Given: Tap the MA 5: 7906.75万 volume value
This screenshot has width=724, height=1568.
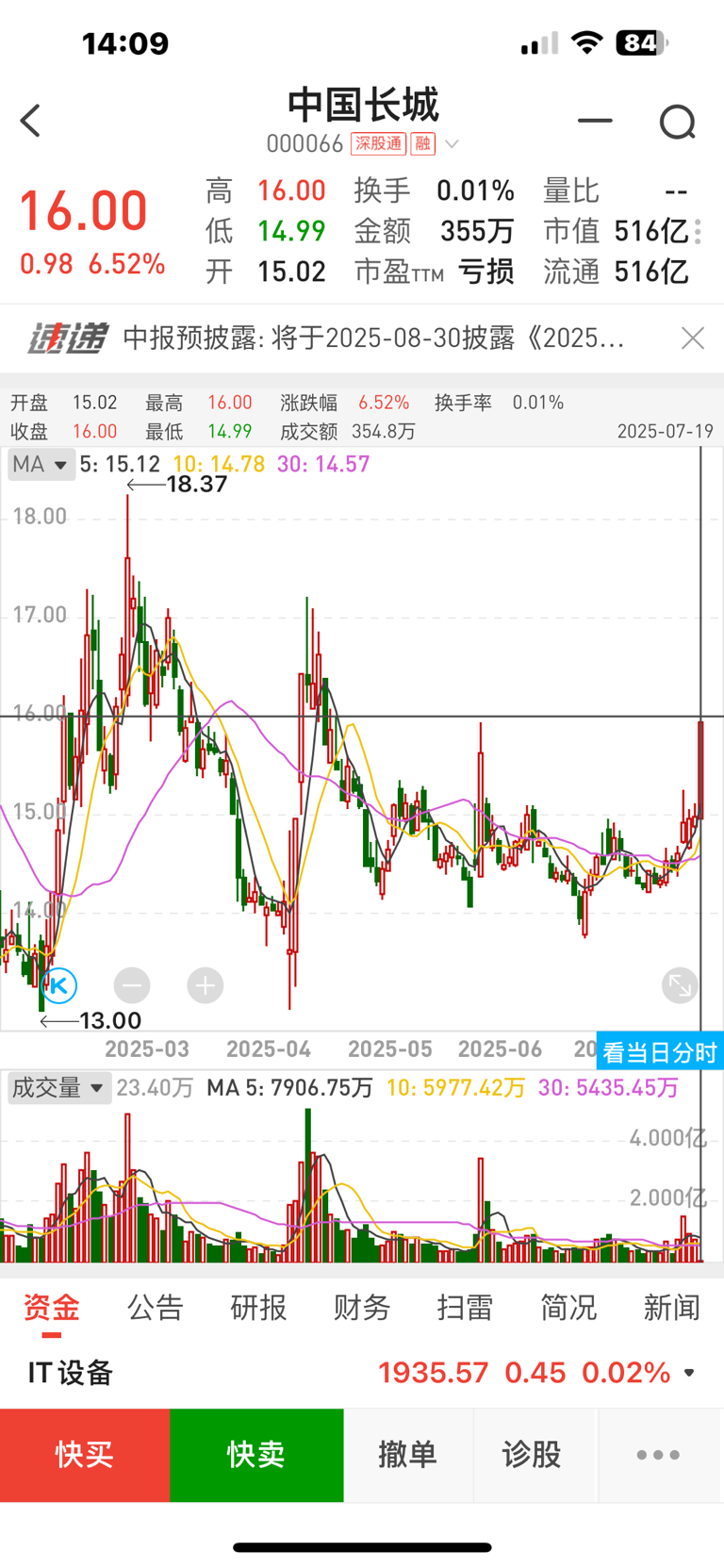Looking at the screenshot, I should click(x=289, y=1088).
